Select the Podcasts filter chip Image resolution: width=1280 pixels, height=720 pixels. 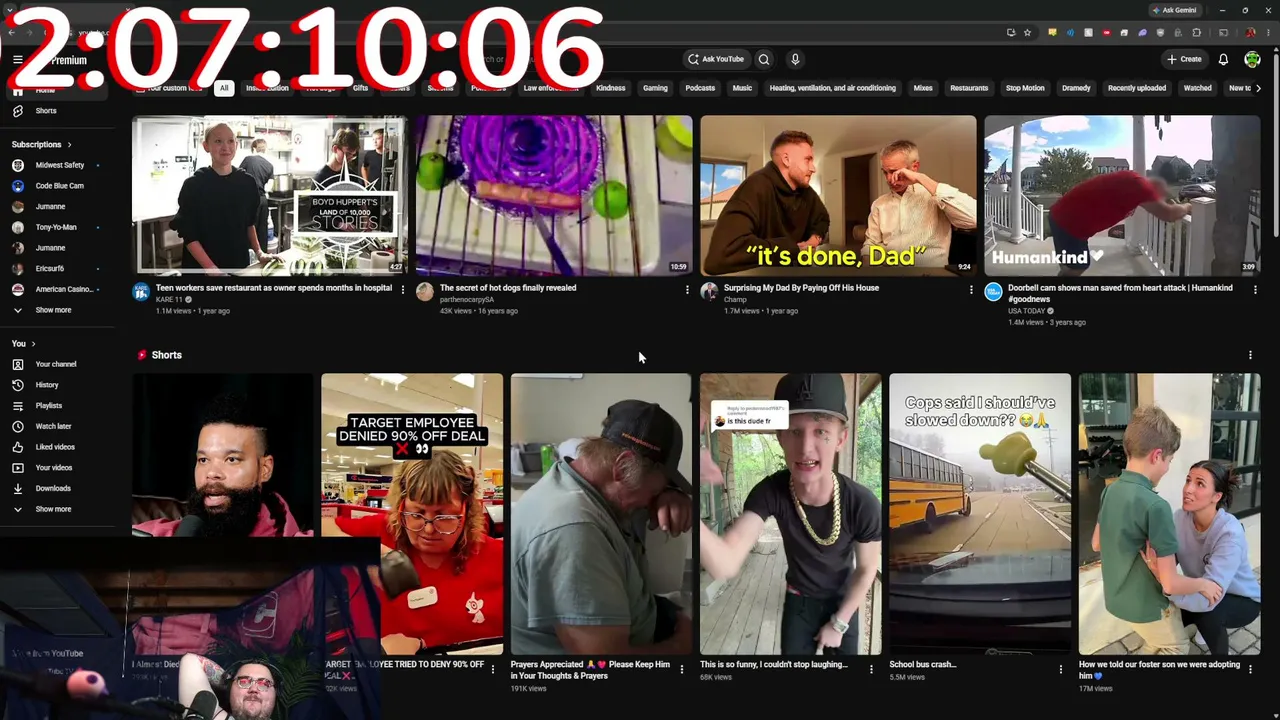coord(700,88)
